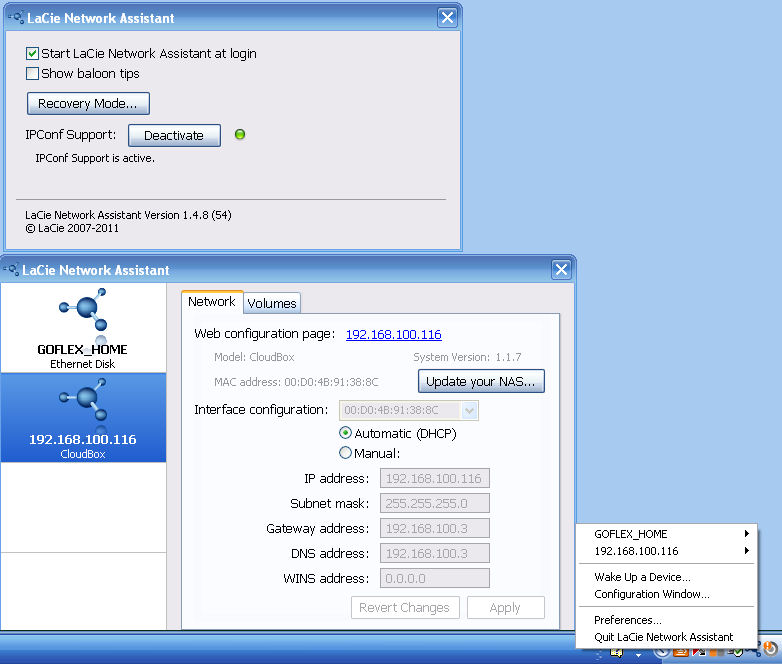The image size is (782, 664).
Task: Select the Automatic (DHCP) radio button
Action: click(345, 433)
